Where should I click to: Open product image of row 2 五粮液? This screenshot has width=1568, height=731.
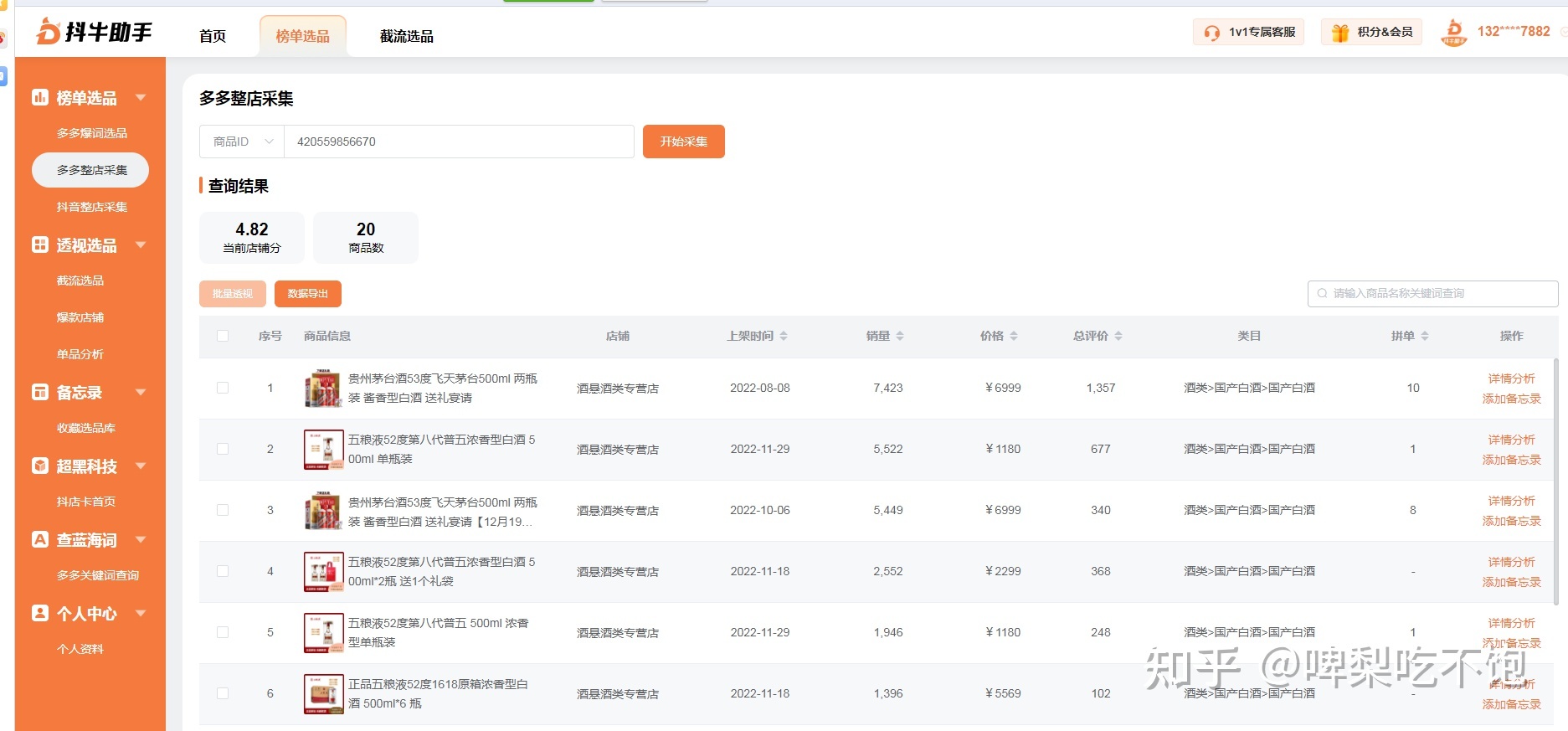324,450
